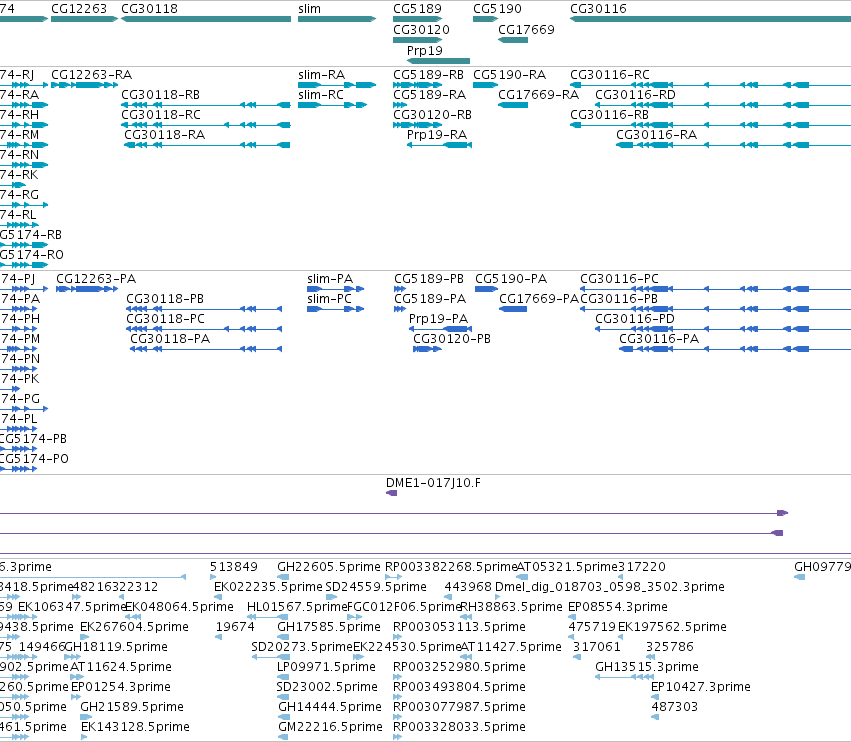
Task: Click the CG5190 gene label
Action: click(x=497, y=9)
